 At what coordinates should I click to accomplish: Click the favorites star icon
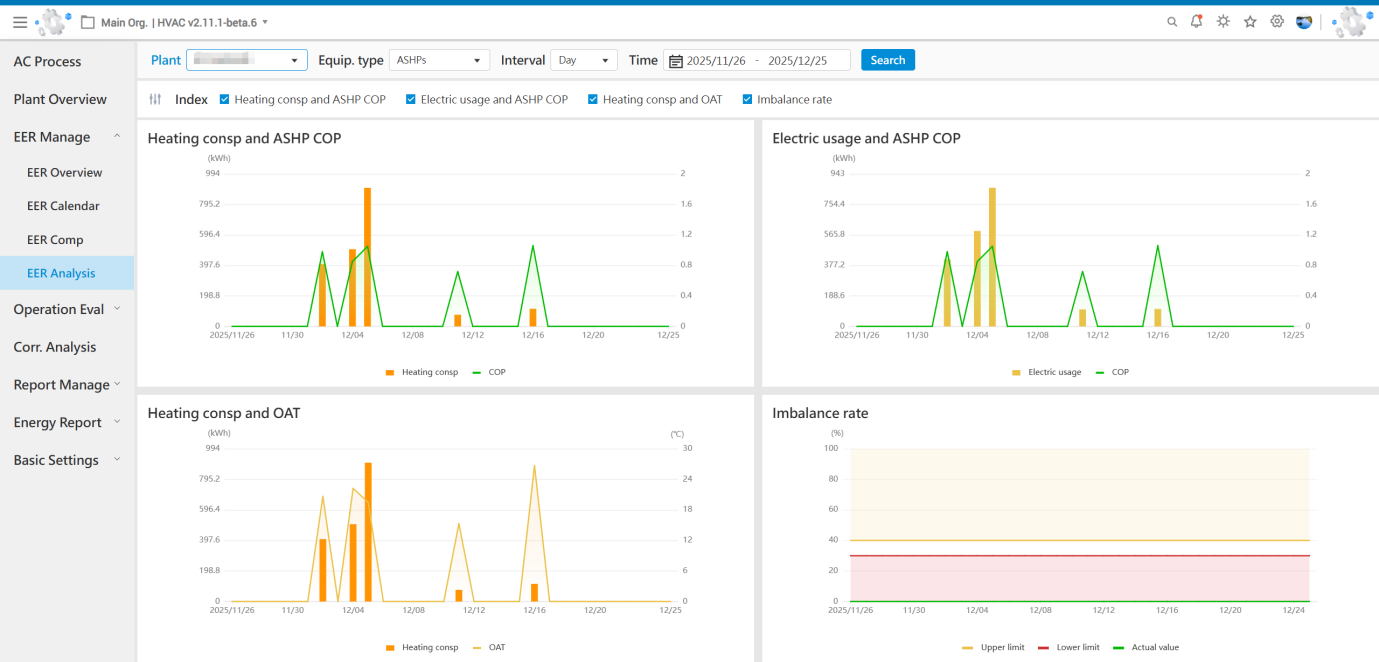[x=1250, y=22]
